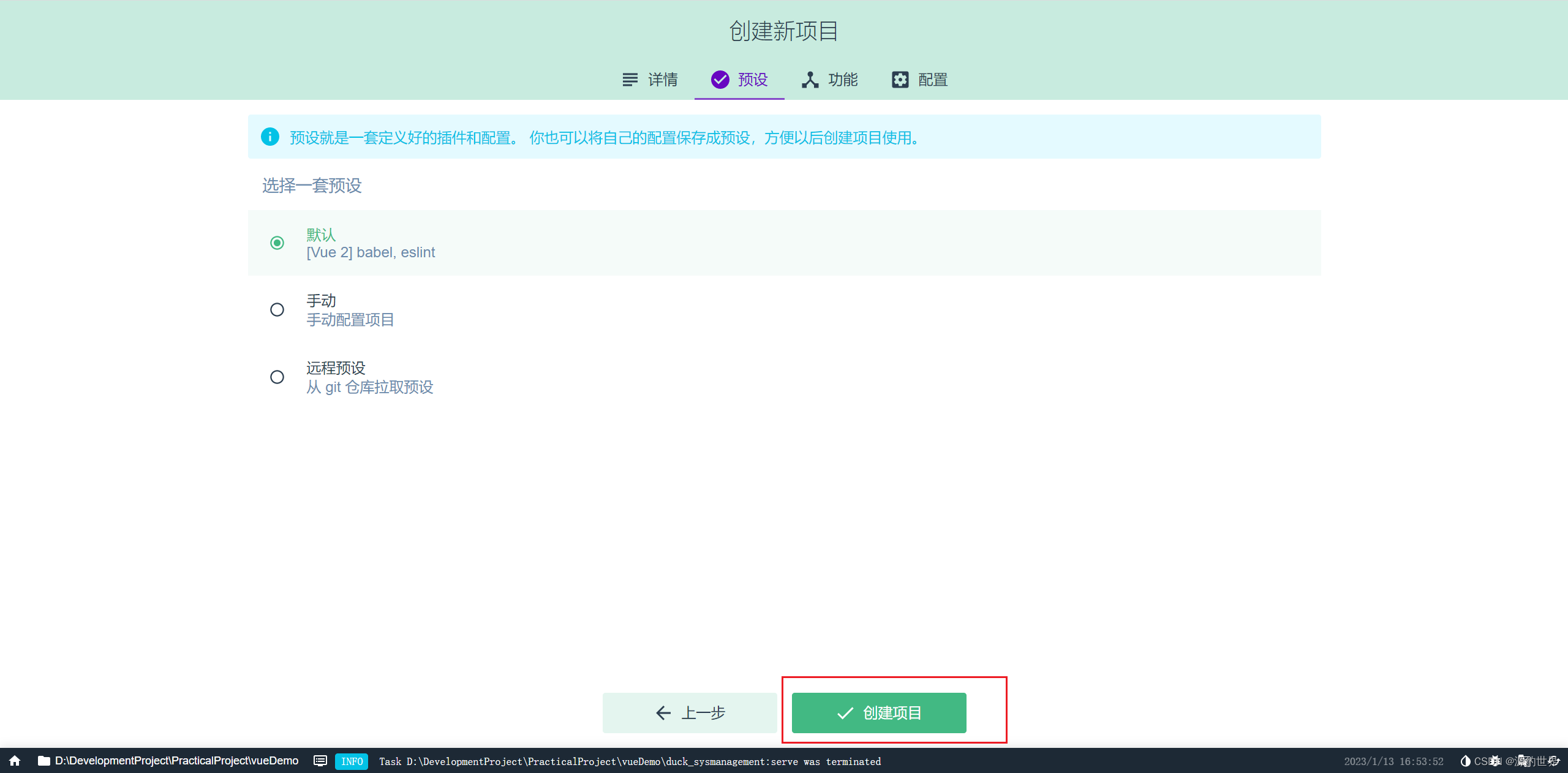Switch to the 详情 tab

click(x=650, y=80)
